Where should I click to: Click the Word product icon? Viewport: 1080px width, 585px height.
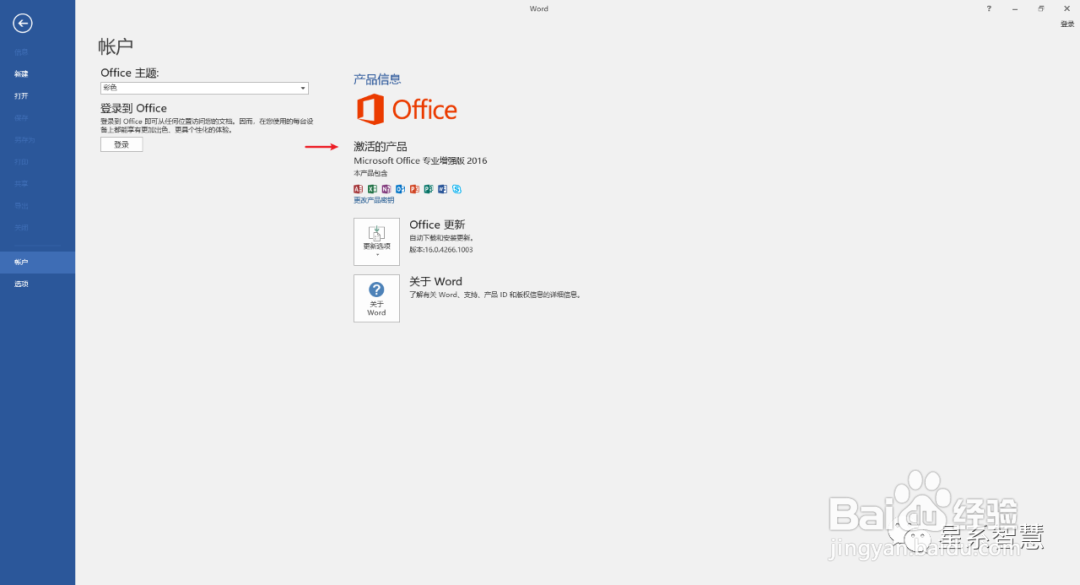(442, 189)
